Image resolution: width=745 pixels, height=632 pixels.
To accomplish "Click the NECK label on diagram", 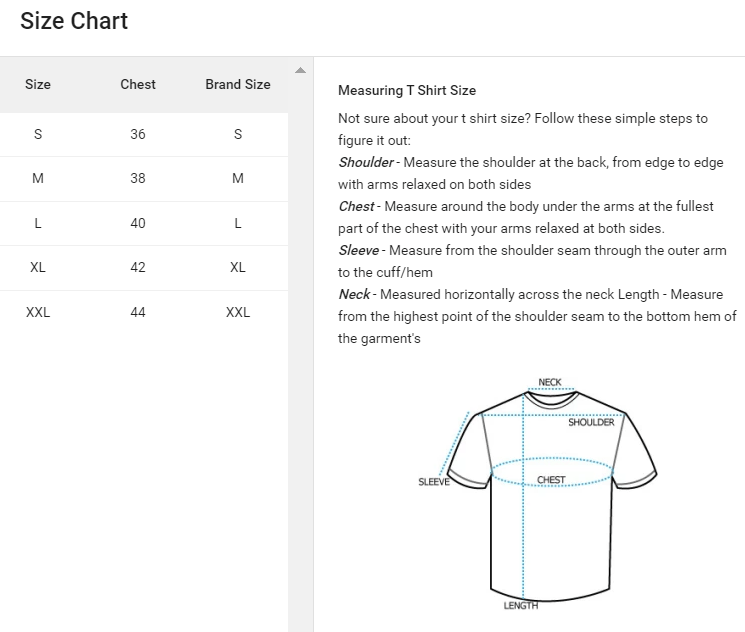I will pos(550,382).
